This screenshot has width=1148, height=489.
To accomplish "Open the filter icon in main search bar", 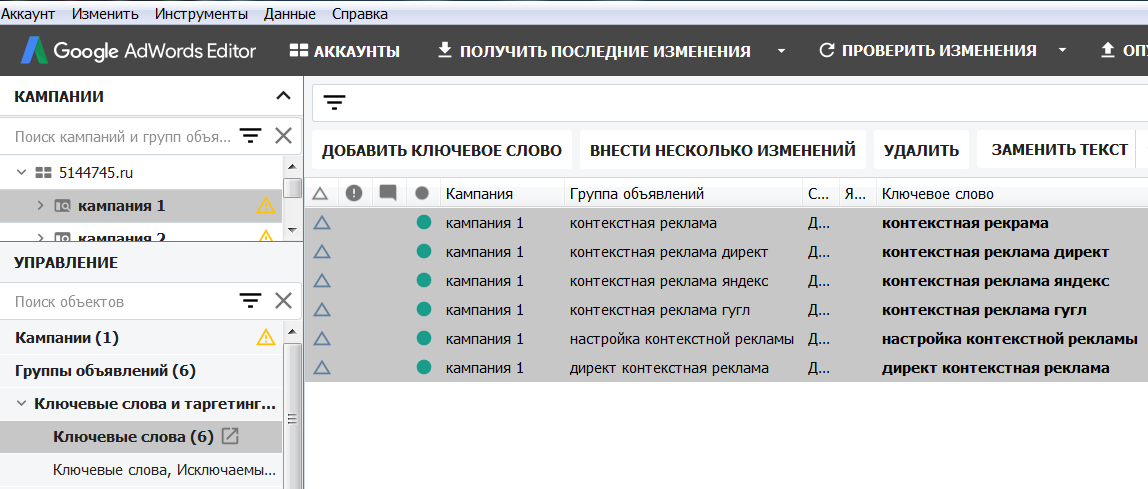I will (334, 103).
